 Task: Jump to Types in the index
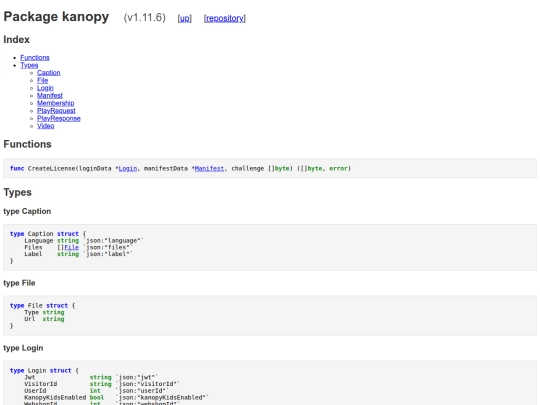coord(29,65)
